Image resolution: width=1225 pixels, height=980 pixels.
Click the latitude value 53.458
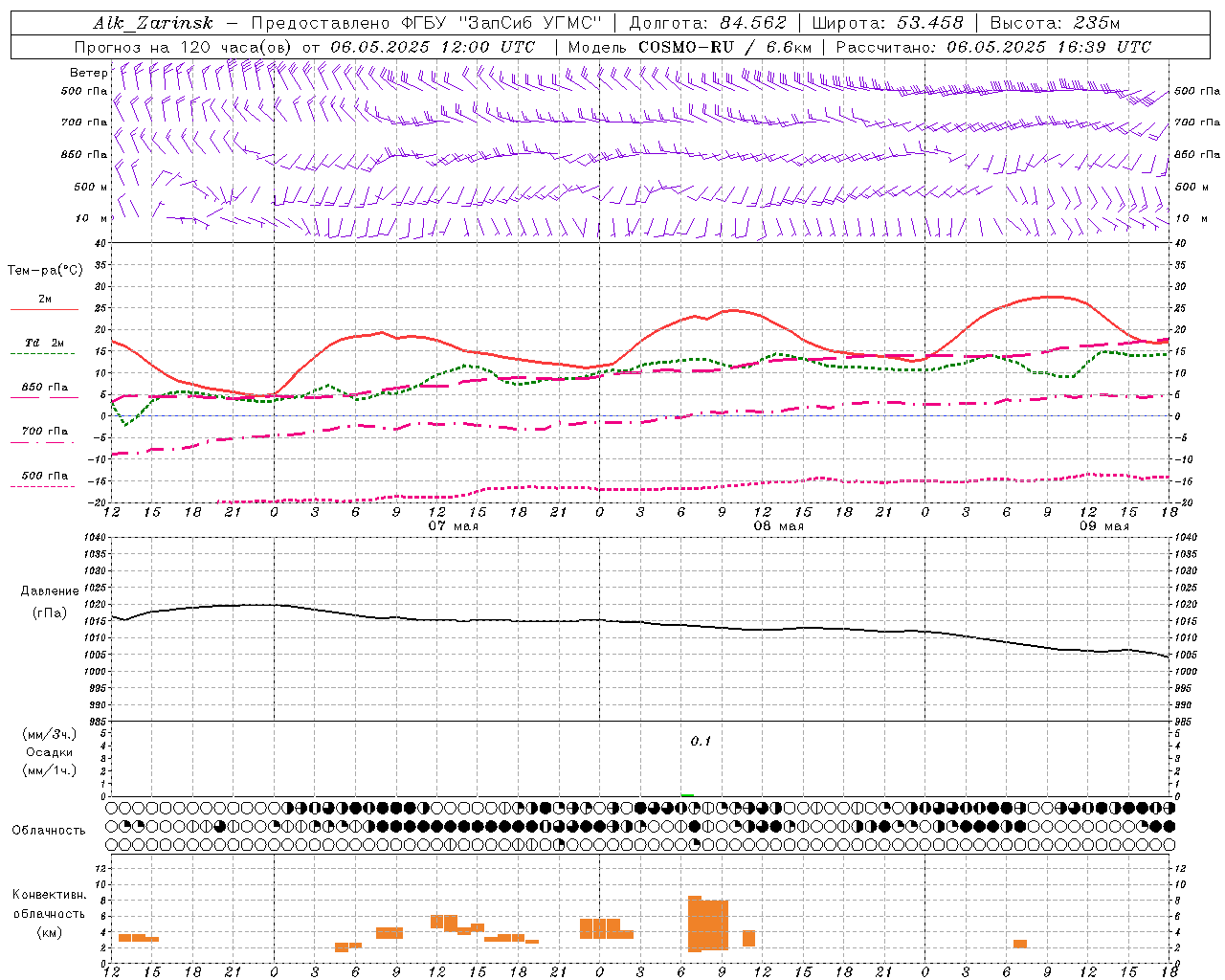click(x=930, y=23)
